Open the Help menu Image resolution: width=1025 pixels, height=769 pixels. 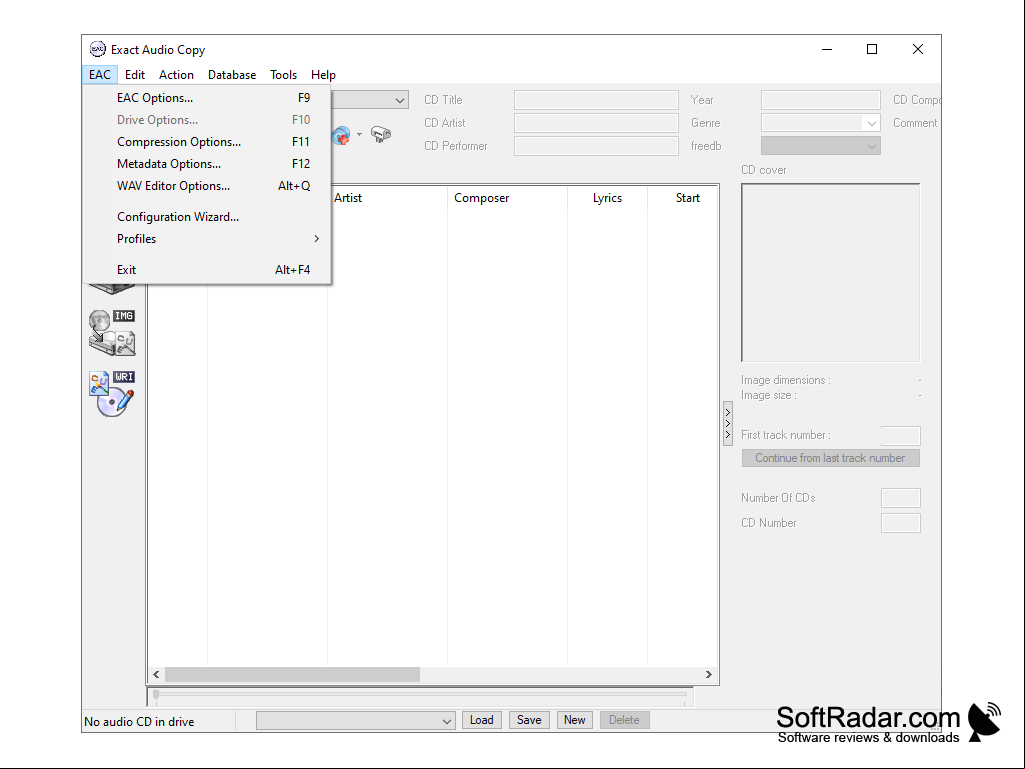pyautogui.click(x=324, y=75)
